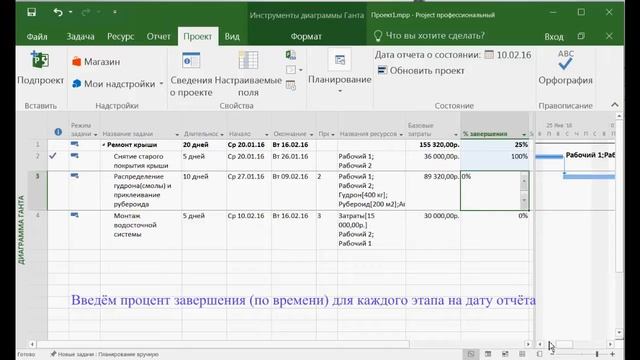Click the status date calendar icon
This screenshot has width=640, height=360.
(489, 55)
